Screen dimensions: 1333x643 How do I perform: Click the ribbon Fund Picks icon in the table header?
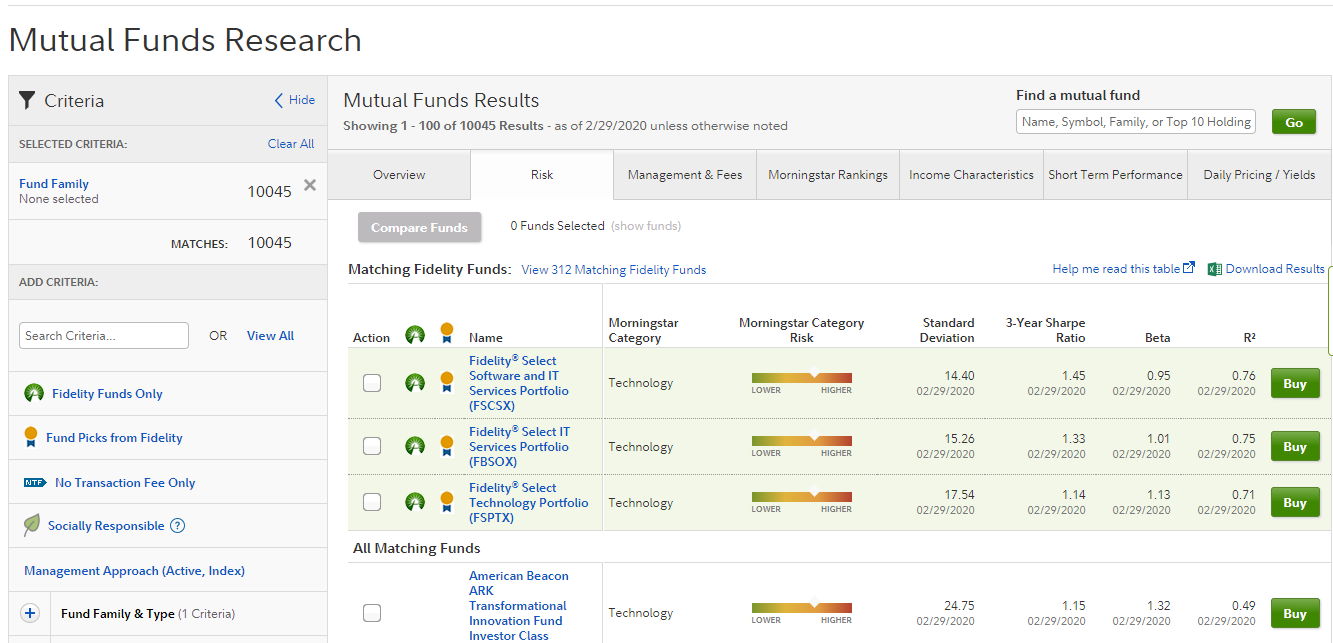click(447, 334)
